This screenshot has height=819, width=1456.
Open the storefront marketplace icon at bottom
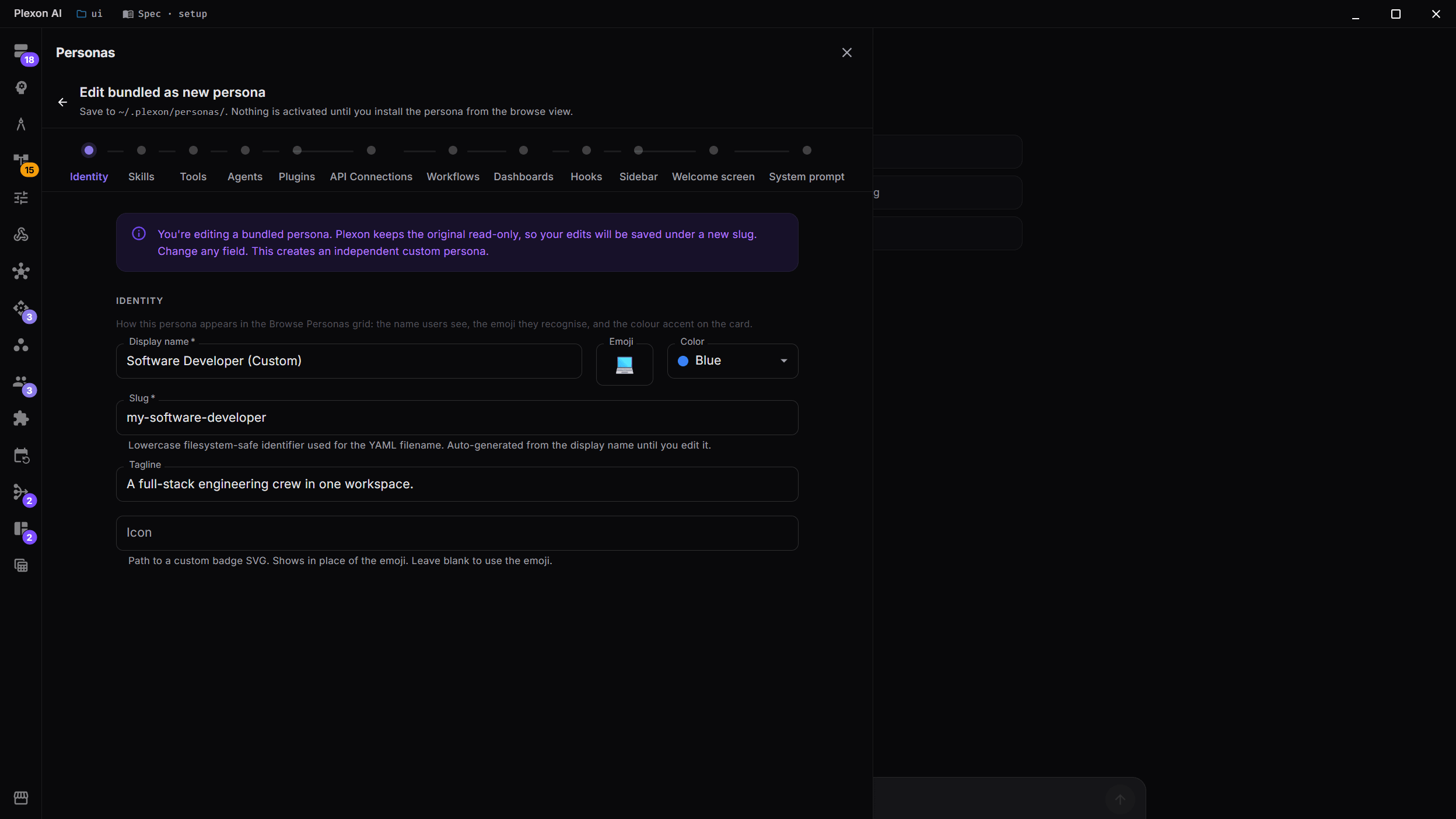pos(21,797)
